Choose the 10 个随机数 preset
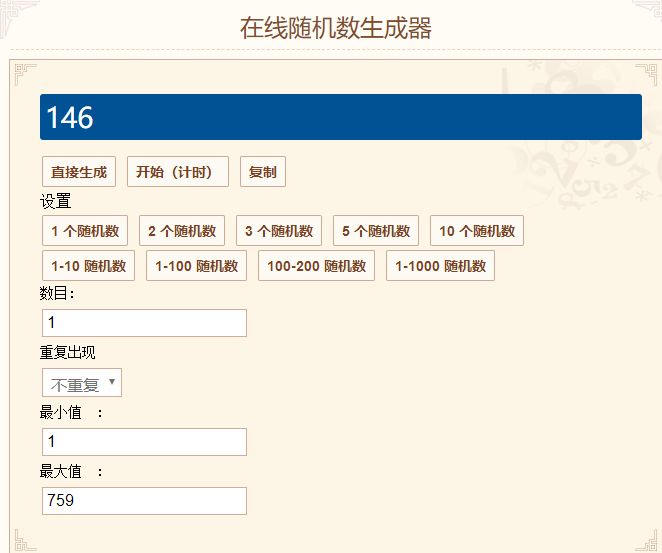 477,230
